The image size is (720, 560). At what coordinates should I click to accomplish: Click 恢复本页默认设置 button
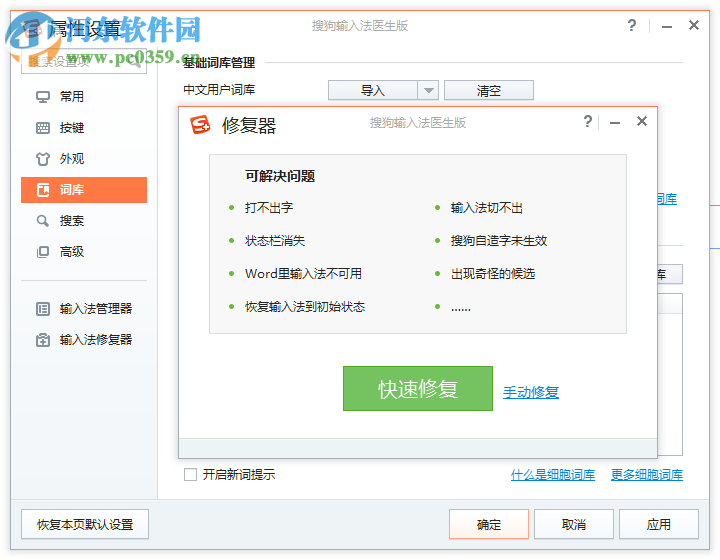(x=85, y=524)
